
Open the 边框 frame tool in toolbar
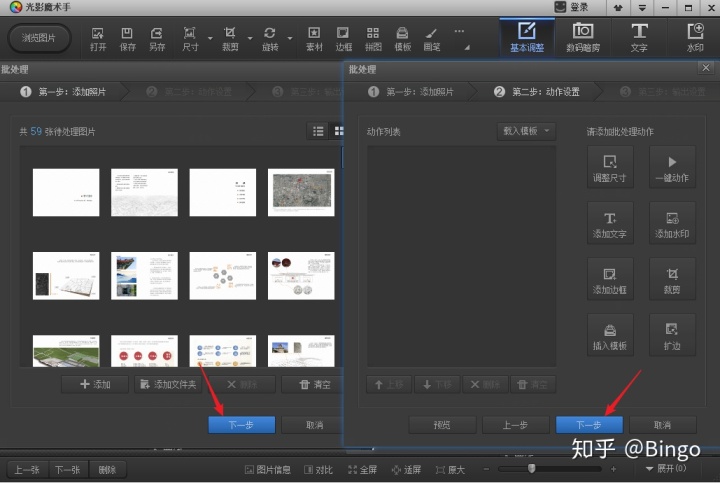click(x=343, y=39)
